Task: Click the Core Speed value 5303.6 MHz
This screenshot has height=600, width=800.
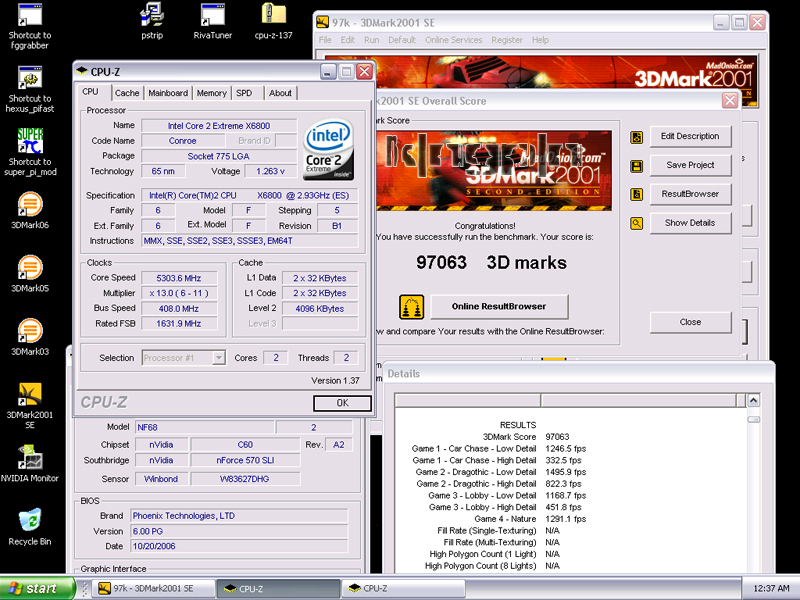Action: (x=179, y=278)
